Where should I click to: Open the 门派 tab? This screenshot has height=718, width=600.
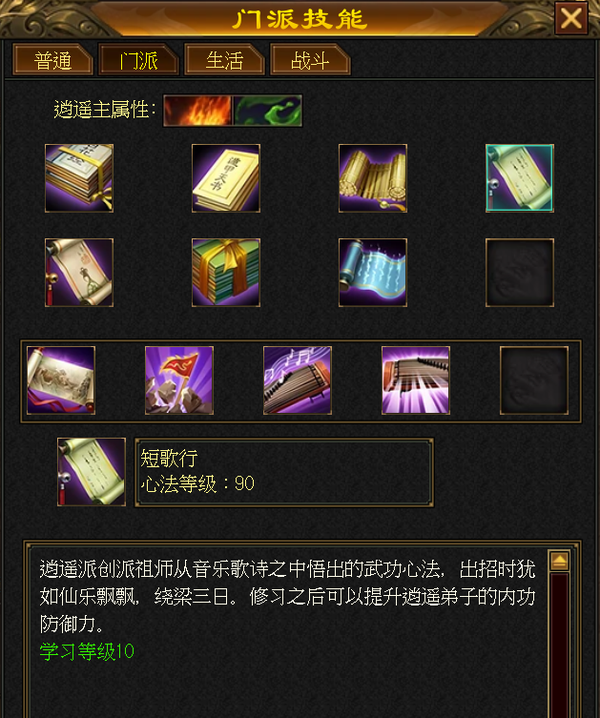(138, 60)
